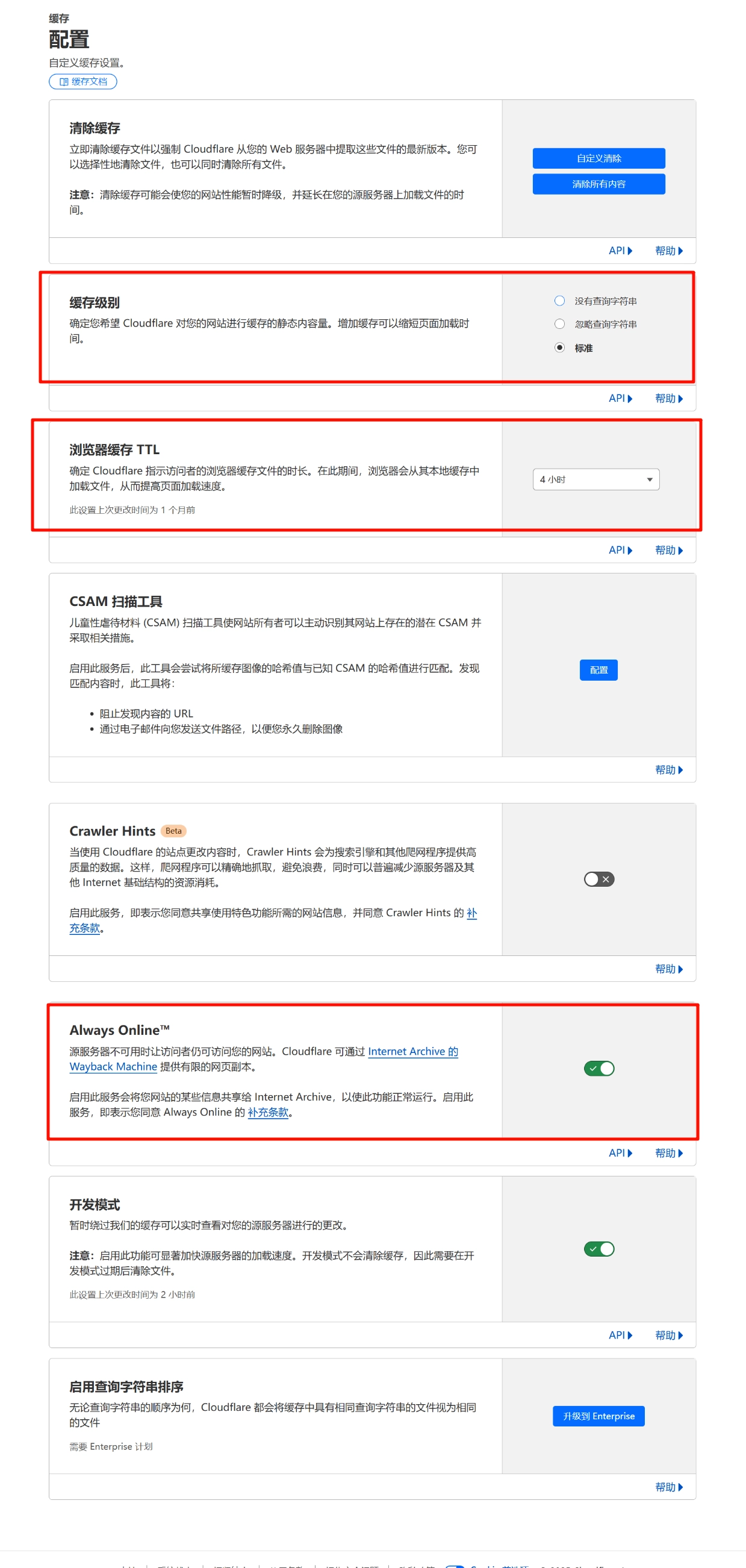Click the 清除所有内容 button
This screenshot has height=1568, width=746.
pos(598,184)
